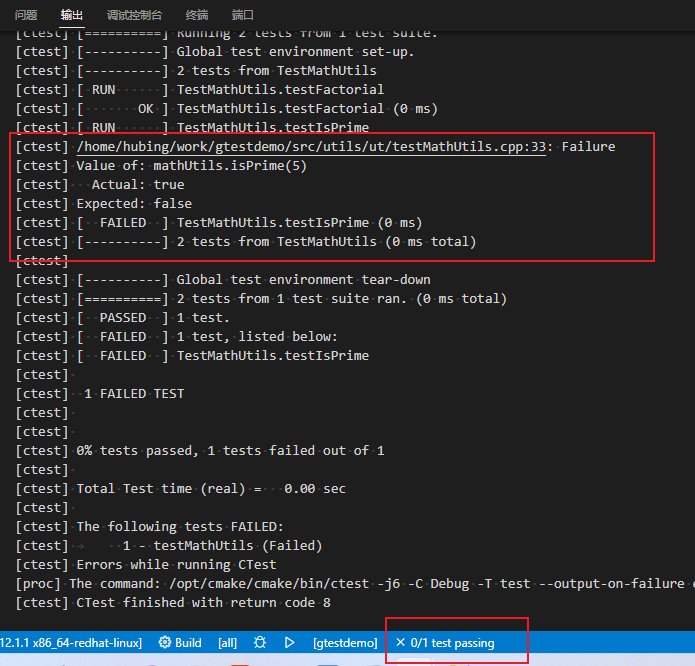This screenshot has width=695, height=666.
Task: Click 'Global test environment tear-down' line
Action: pos(223,280)
